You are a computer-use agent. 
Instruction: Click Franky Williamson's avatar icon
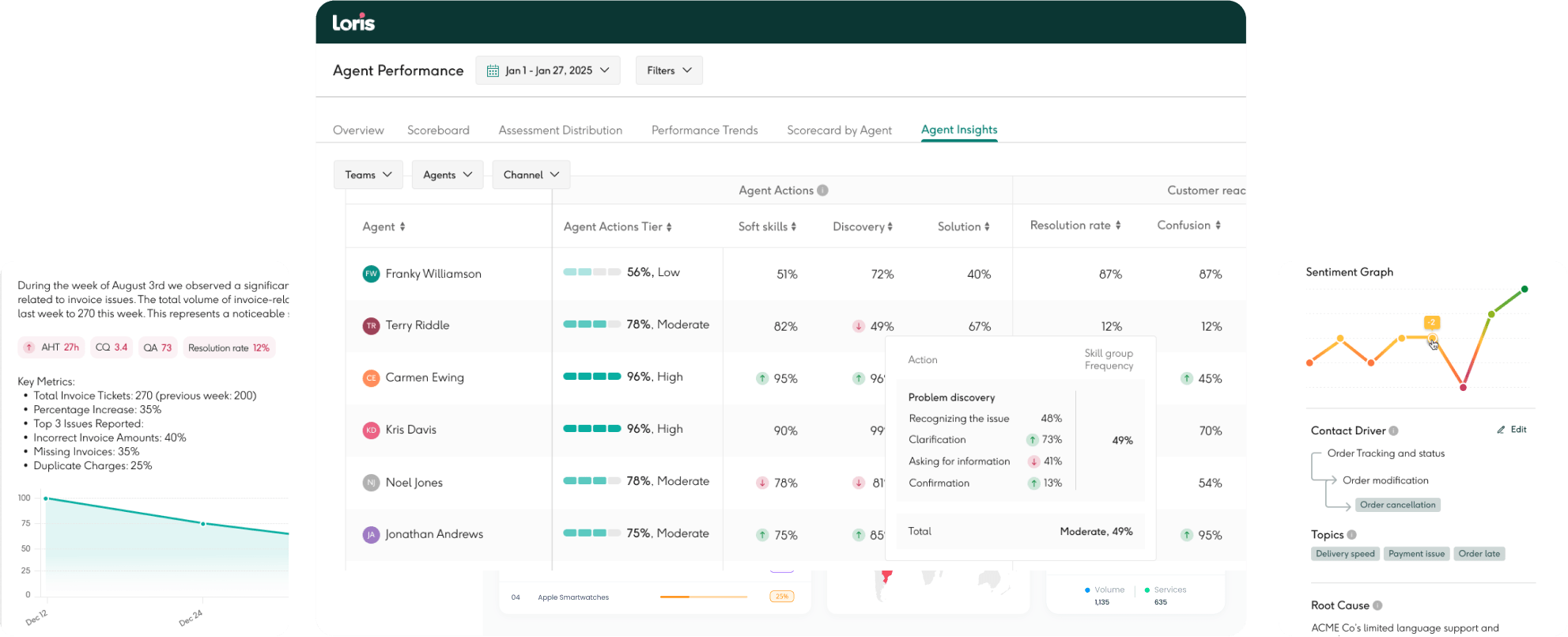point(371,274)
